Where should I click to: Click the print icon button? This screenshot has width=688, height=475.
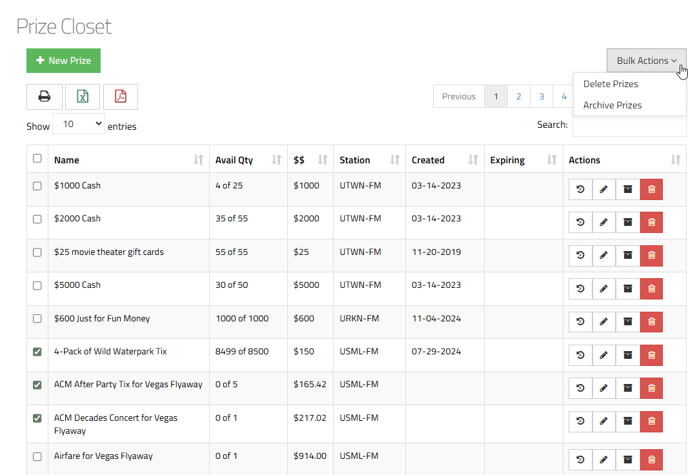44,97
